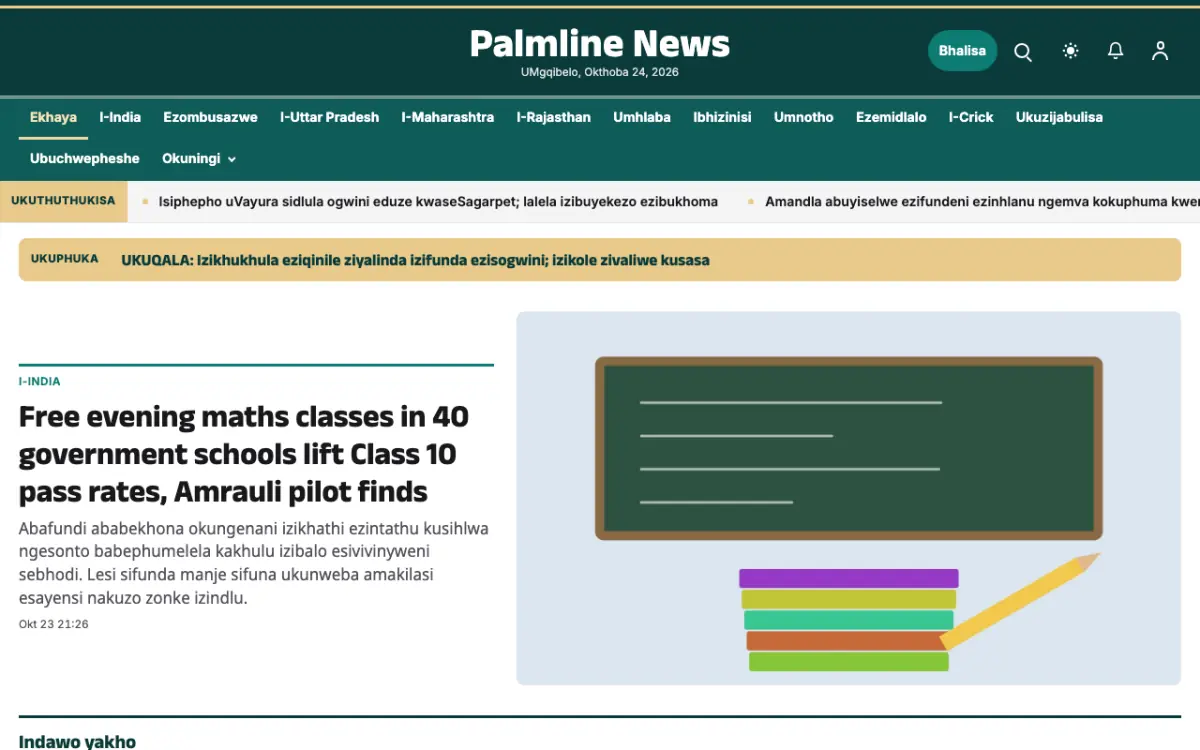Open ticker story about Amandla abuyiselwe
Screen dimensions: 1200x750
[982, 201]
